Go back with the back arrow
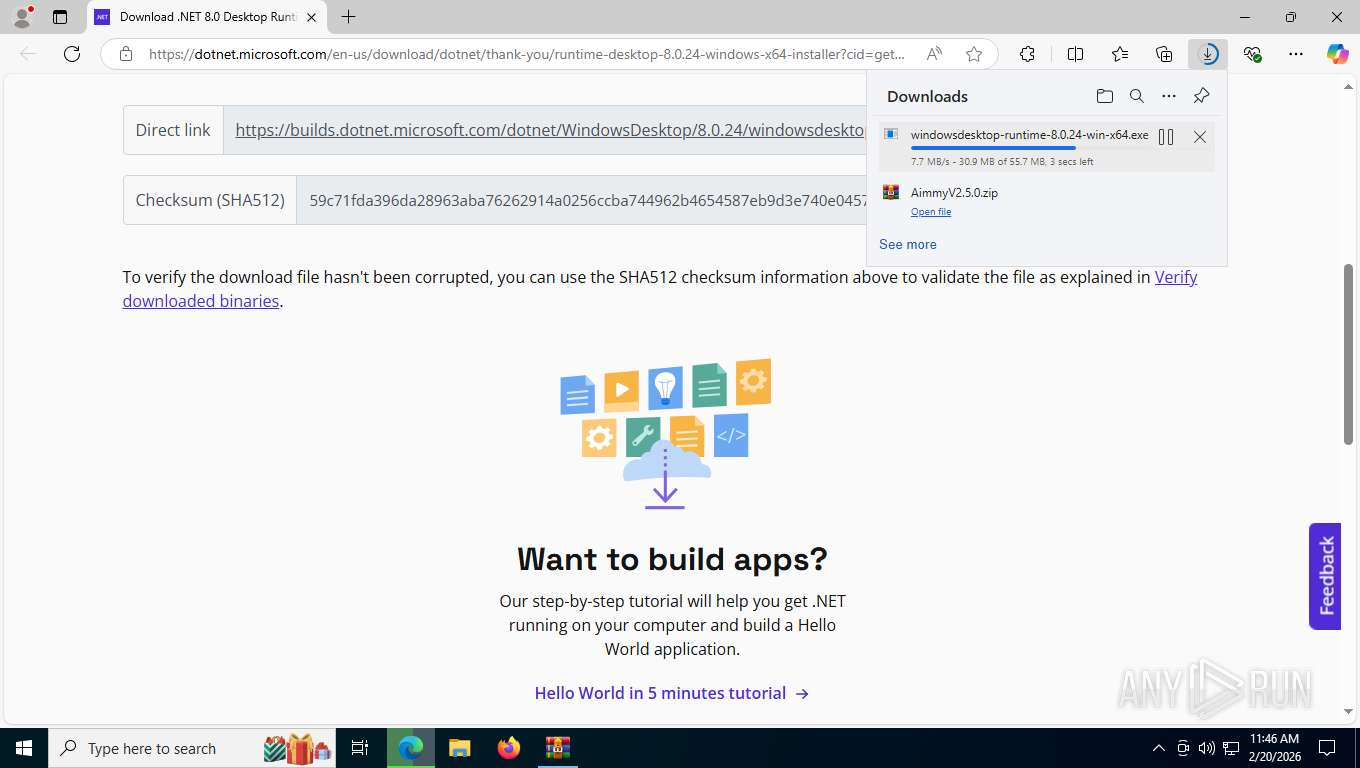The height and width of the screenshot is (768, 1360). (28, 54)
